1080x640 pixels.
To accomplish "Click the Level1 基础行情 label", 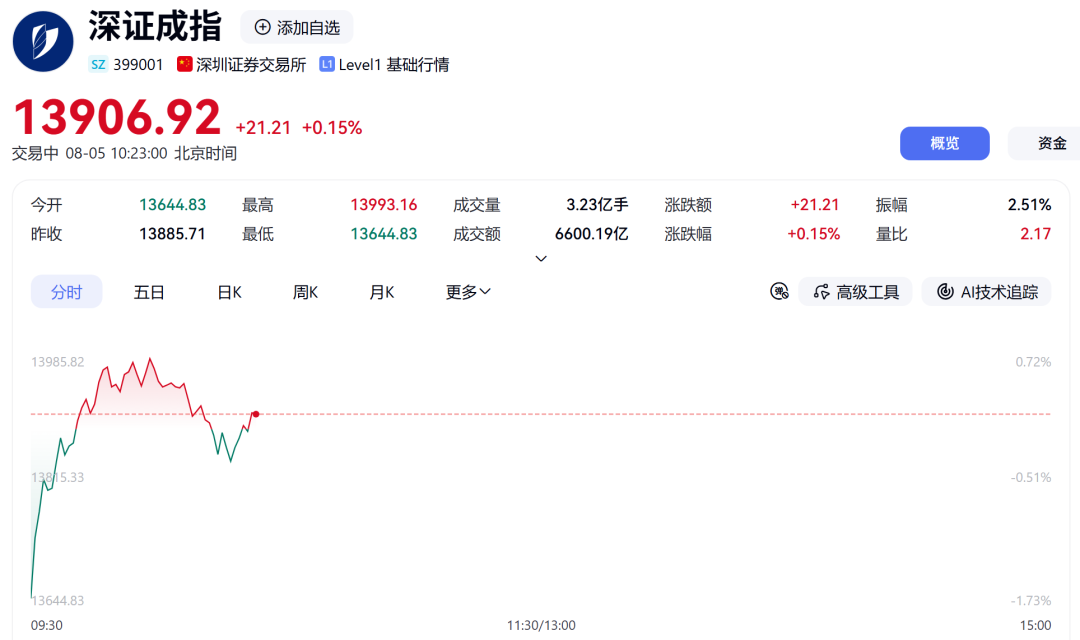I will [393, 65].
